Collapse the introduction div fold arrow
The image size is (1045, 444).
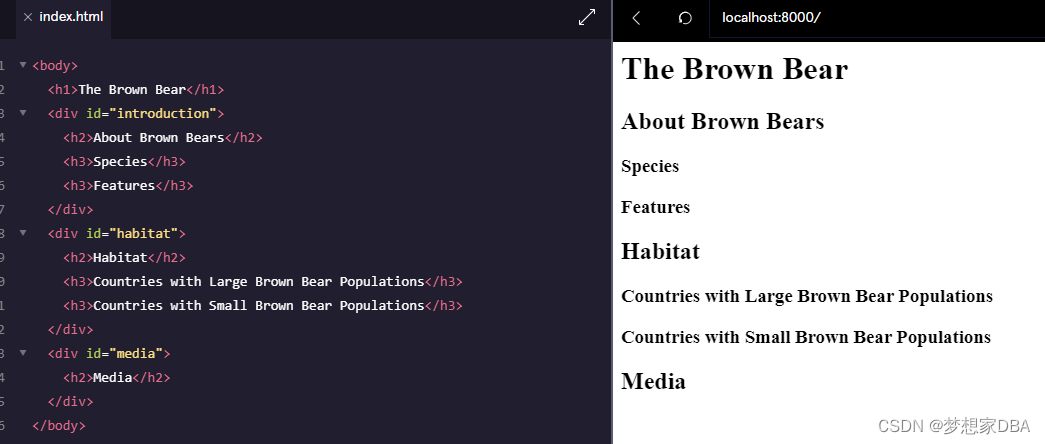tap(23, 113)
